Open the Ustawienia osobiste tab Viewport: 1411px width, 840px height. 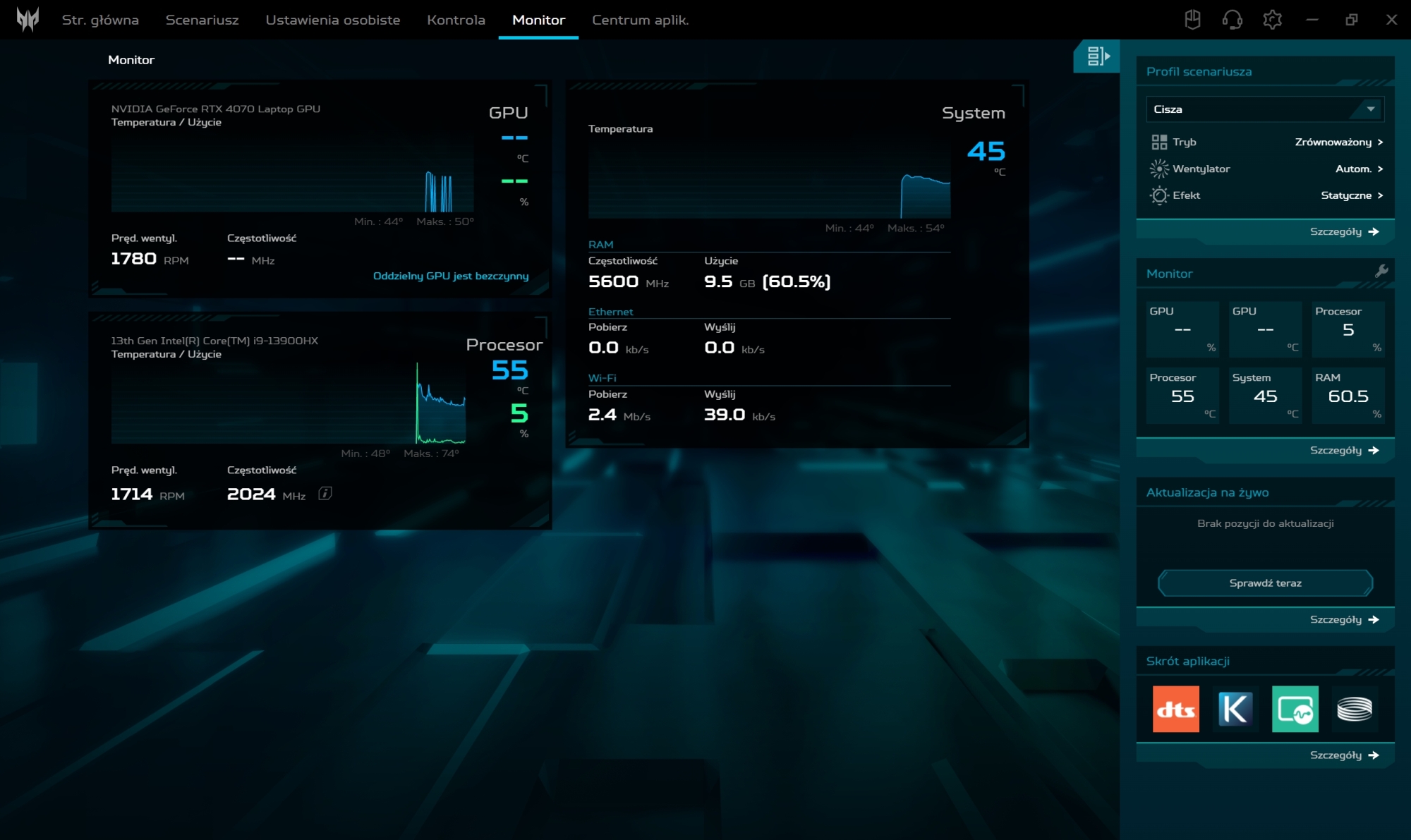point(333,20)
